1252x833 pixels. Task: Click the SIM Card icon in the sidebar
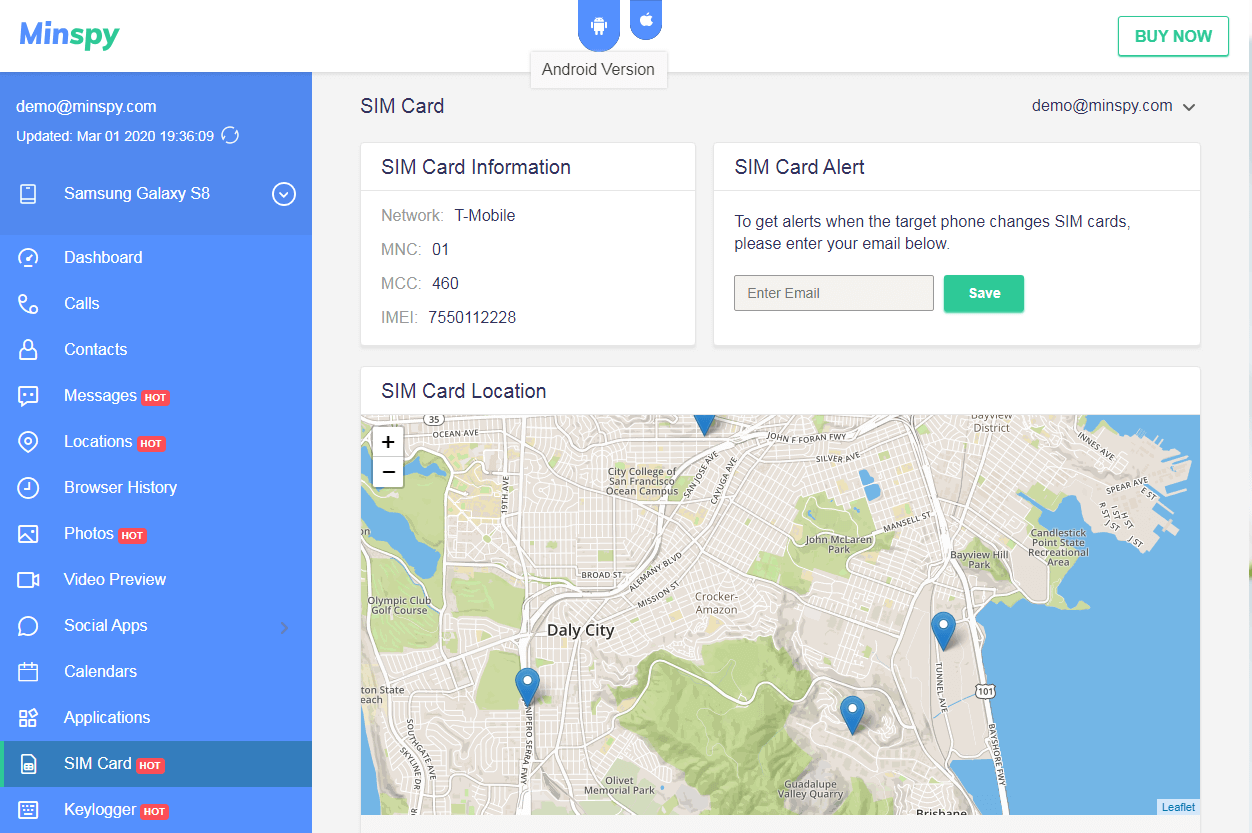[28, 764]
